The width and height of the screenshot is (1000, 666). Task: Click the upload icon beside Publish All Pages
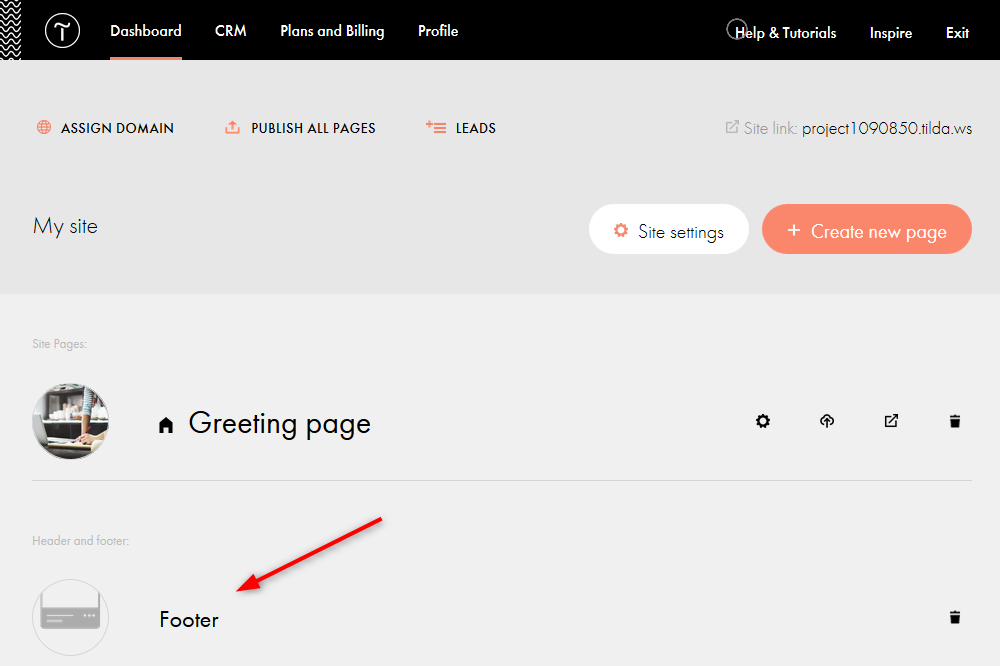(x=232, y=128)
